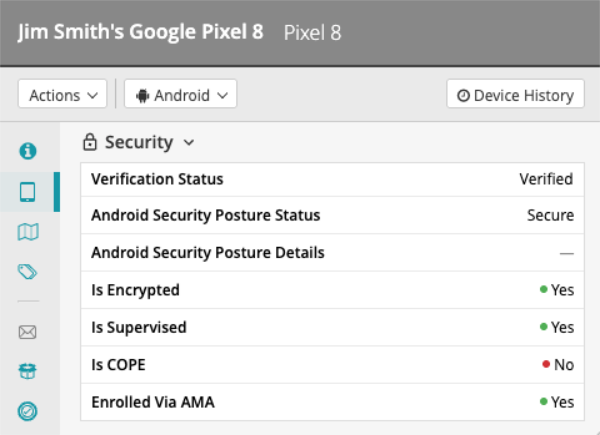Viewport: 600px width, 435px height.
Task: Open the Actions dropdown
Action: click(62, 95)
